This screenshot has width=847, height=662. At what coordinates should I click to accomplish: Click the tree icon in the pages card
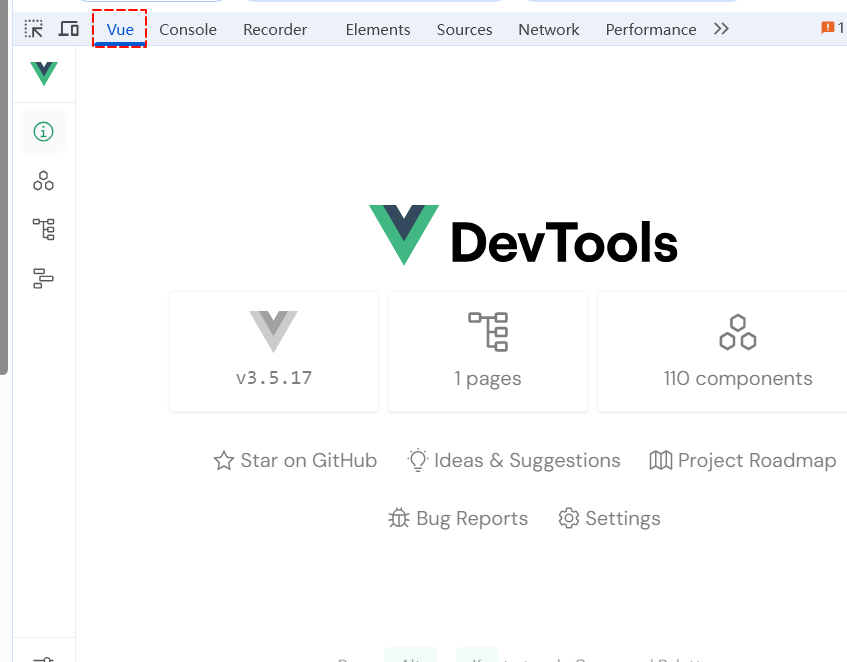(x=488, y=332)
